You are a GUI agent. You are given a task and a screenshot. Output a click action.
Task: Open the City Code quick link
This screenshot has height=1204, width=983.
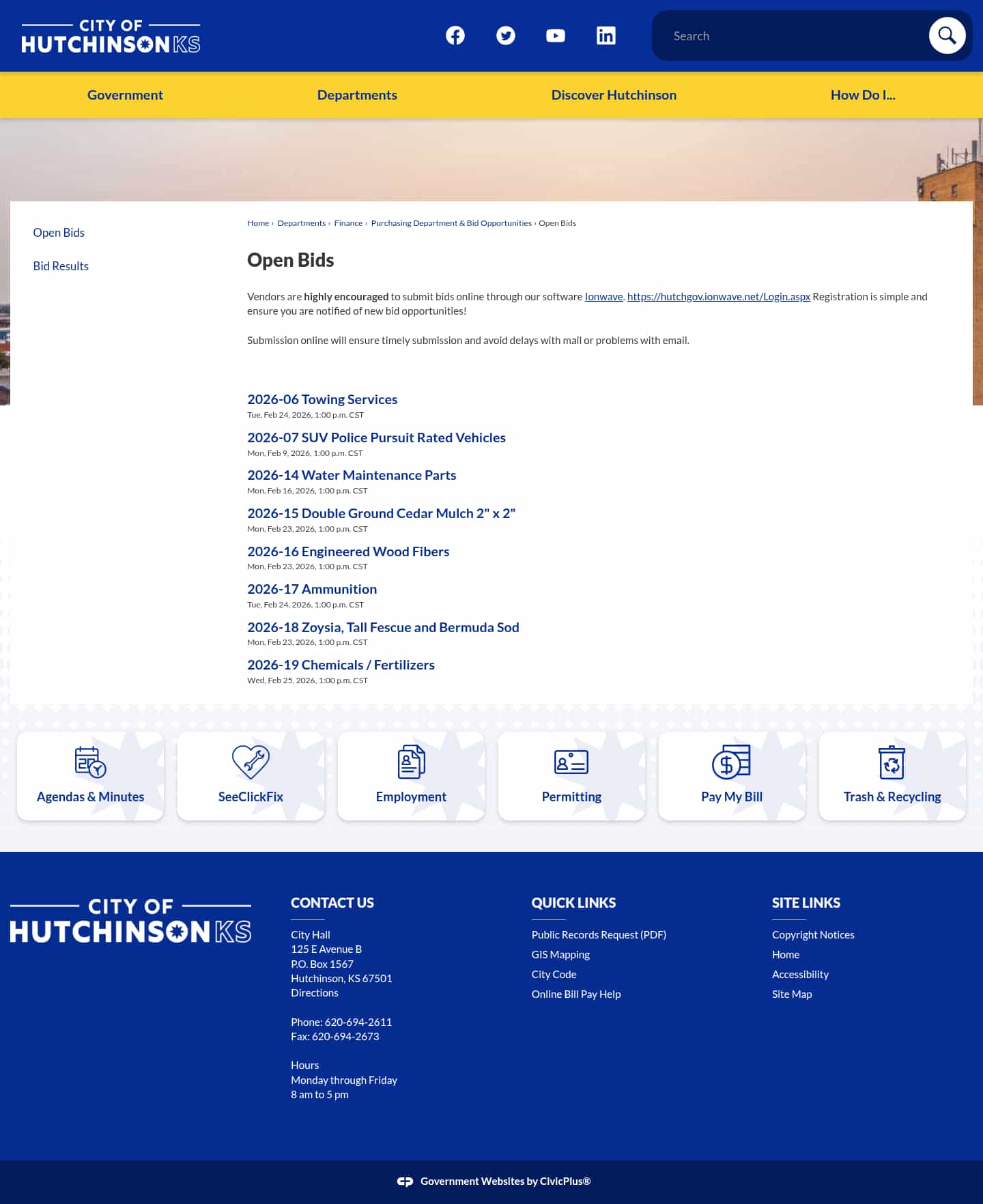(554, 975)
